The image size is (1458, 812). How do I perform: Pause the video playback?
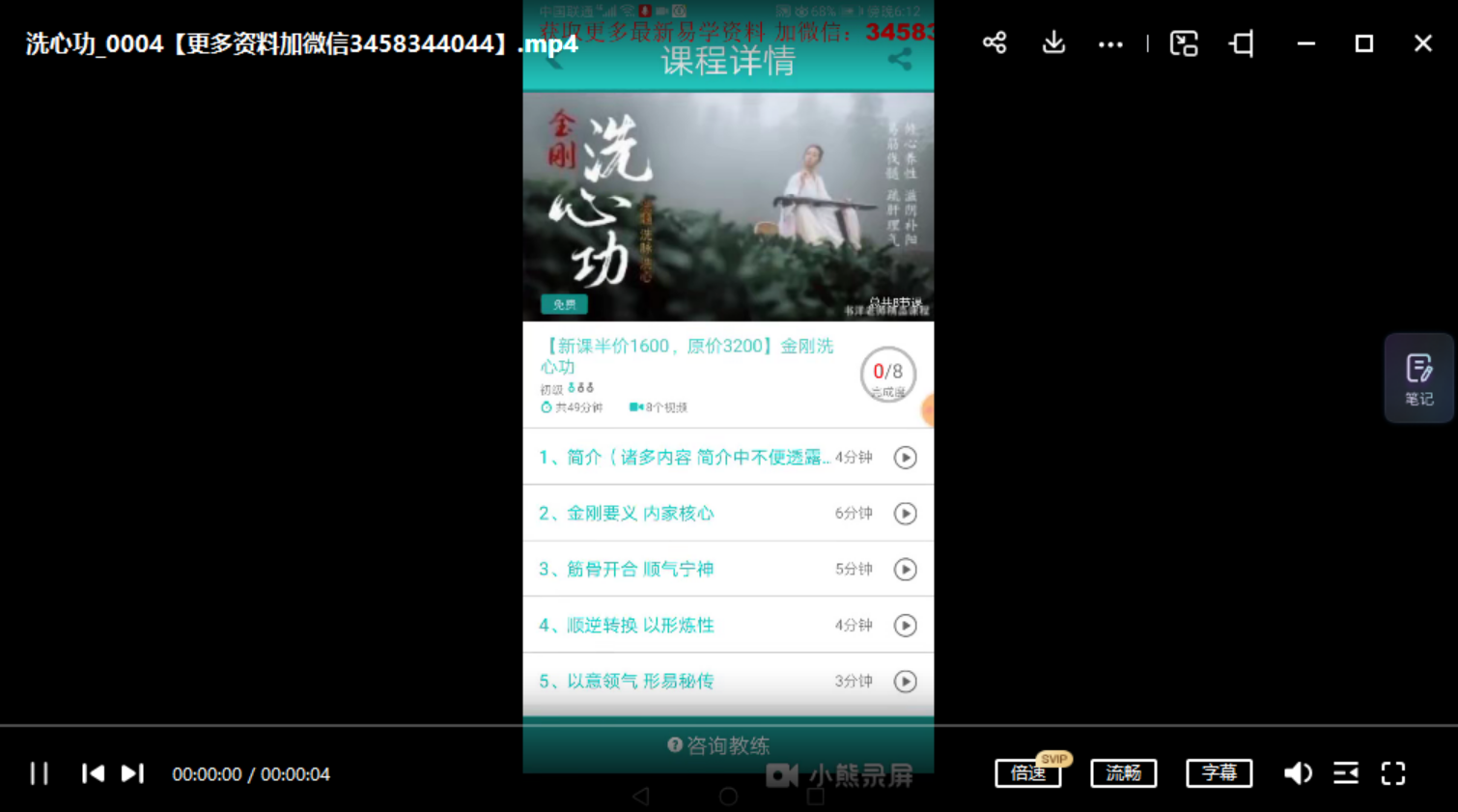[x=39, y=772]
